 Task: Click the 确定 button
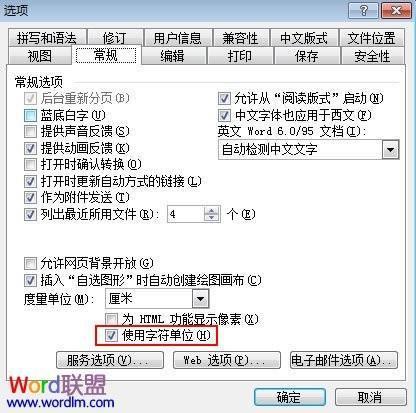(289, 397)
